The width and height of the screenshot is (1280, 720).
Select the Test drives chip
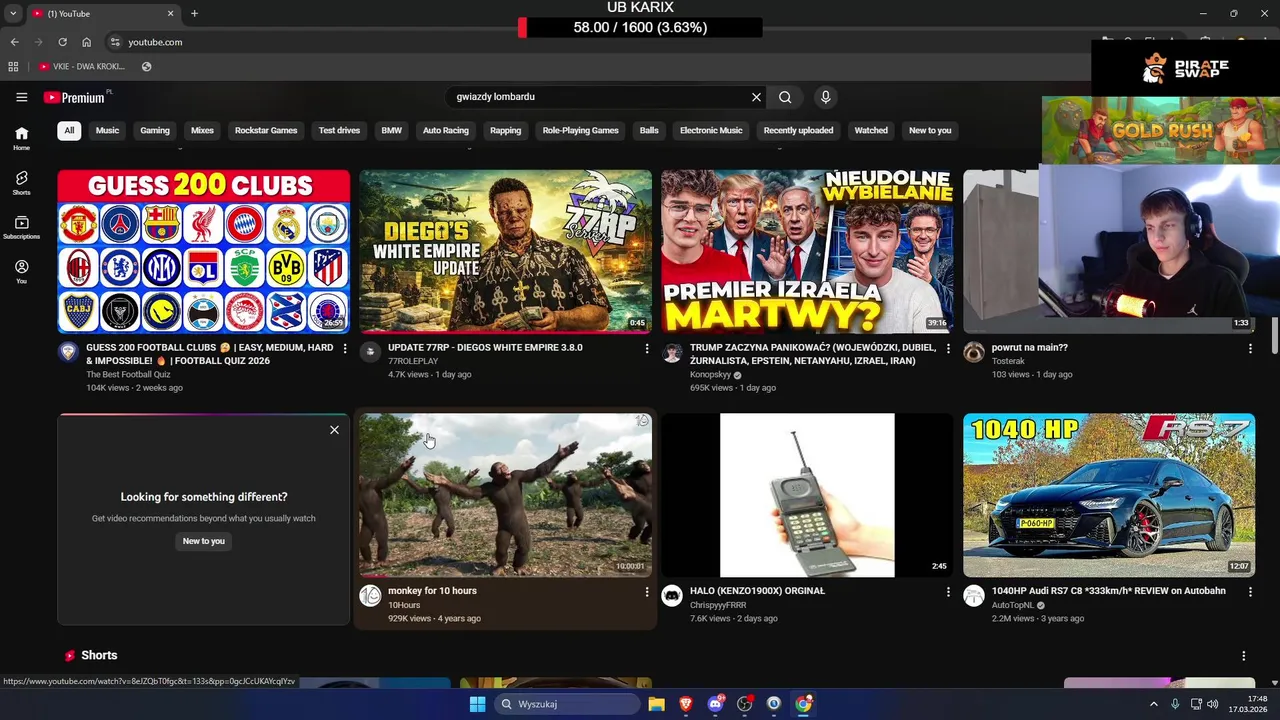(x=339, y=130)
